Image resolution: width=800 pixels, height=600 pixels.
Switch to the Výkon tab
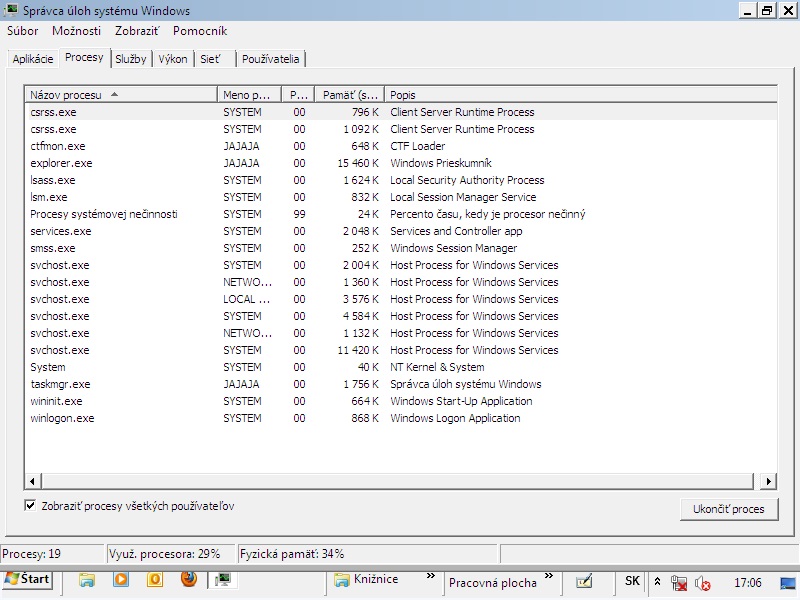point(172,59)
